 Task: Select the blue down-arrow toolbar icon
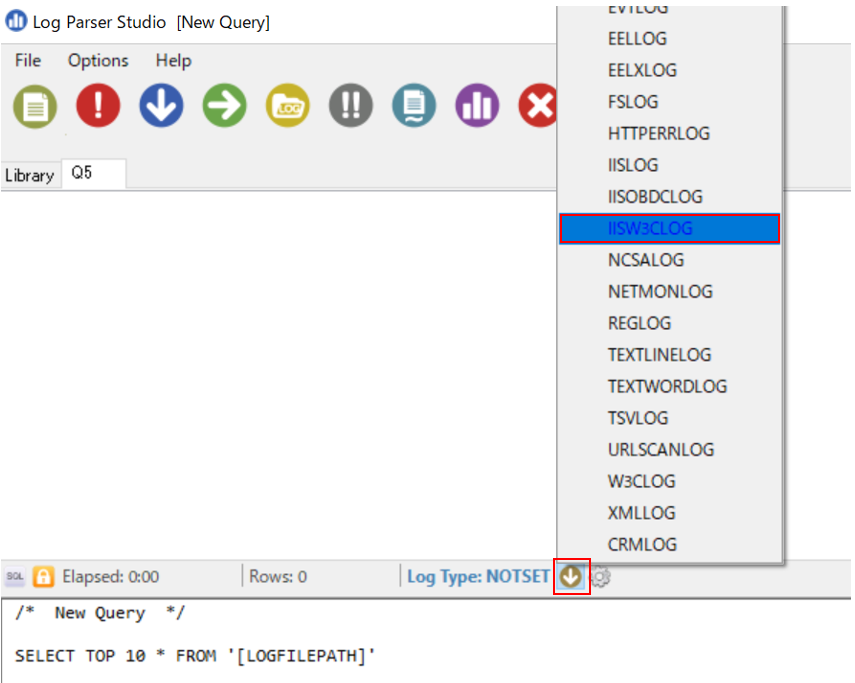pos(160,105)
